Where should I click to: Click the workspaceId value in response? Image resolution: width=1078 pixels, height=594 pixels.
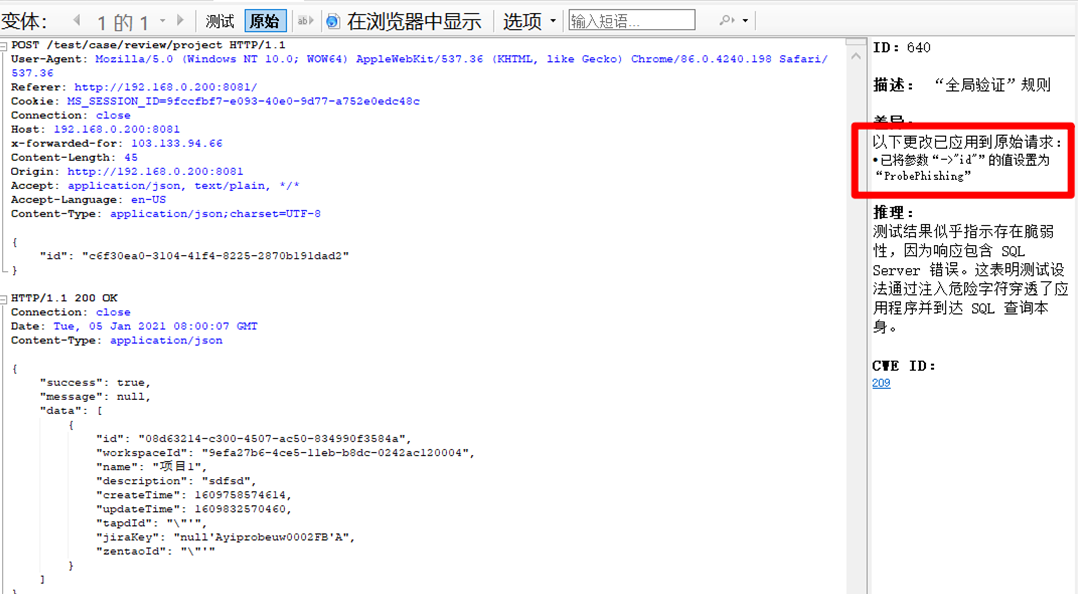[338, 453]
